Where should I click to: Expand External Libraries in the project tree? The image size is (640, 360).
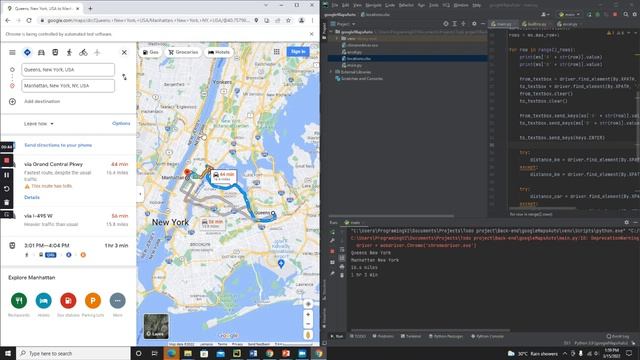click(x=331, y=72)
